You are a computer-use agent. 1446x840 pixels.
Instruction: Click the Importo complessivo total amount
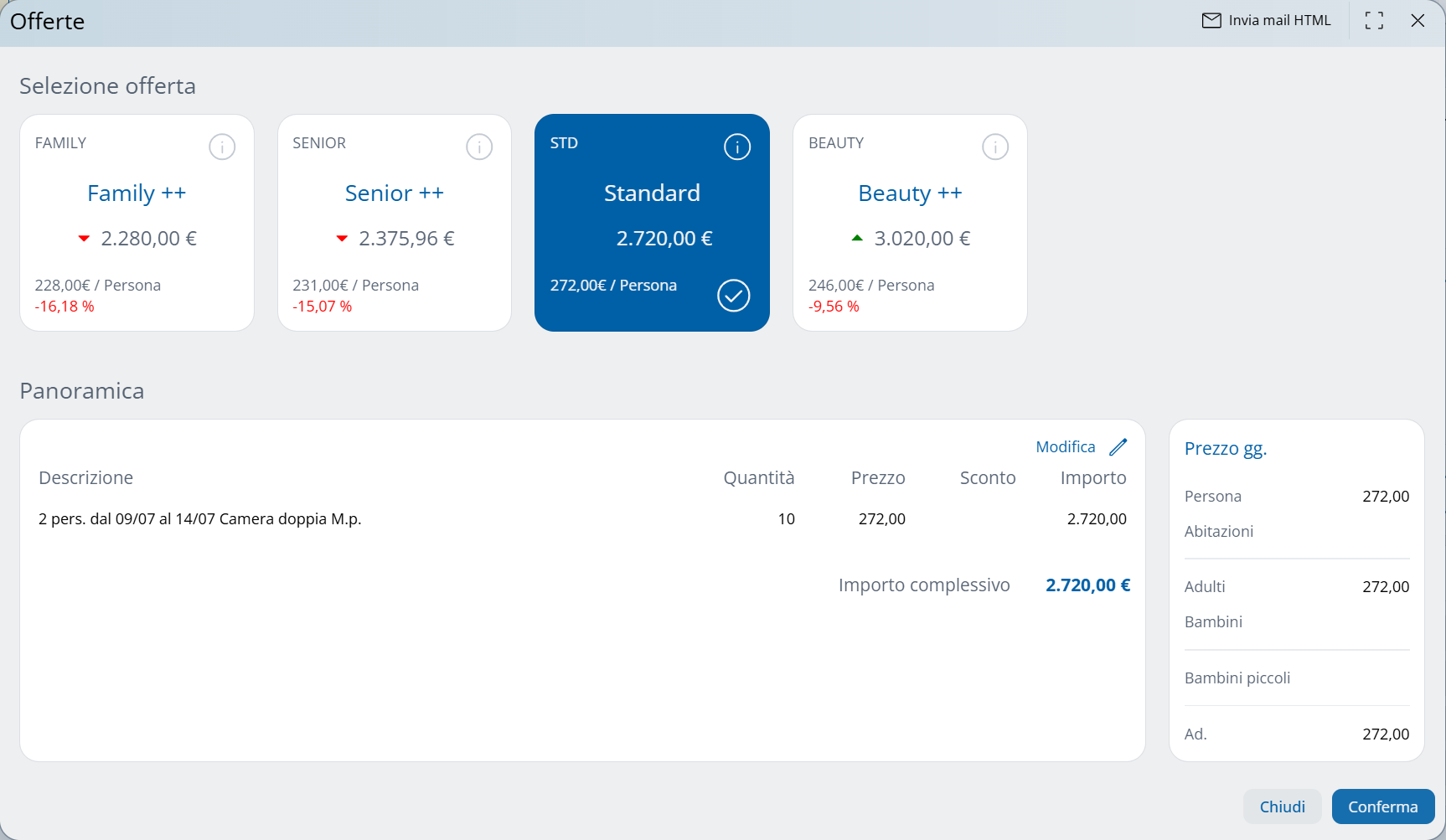[x=1087, y=585]
